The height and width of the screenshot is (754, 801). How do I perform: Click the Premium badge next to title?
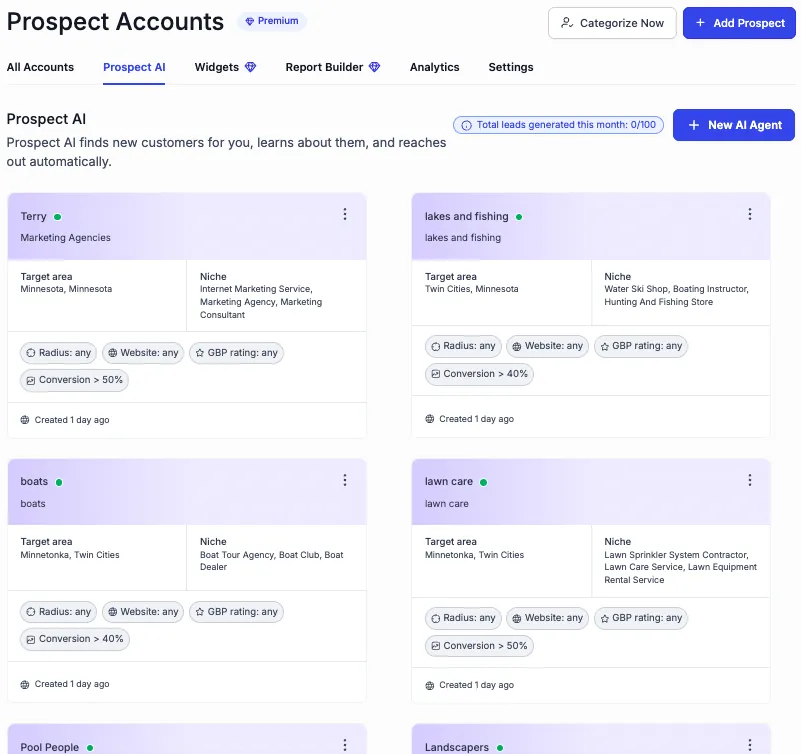[x=272, y=21]
